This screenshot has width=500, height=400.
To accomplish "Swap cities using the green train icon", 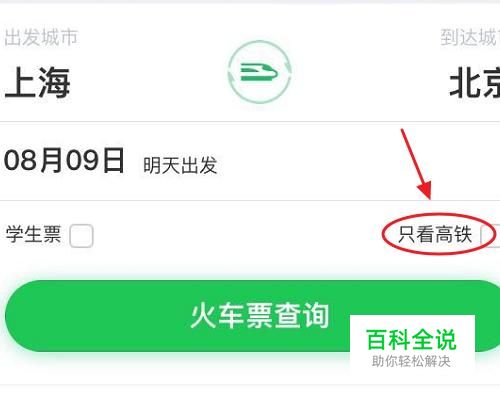I will [259, 72].
